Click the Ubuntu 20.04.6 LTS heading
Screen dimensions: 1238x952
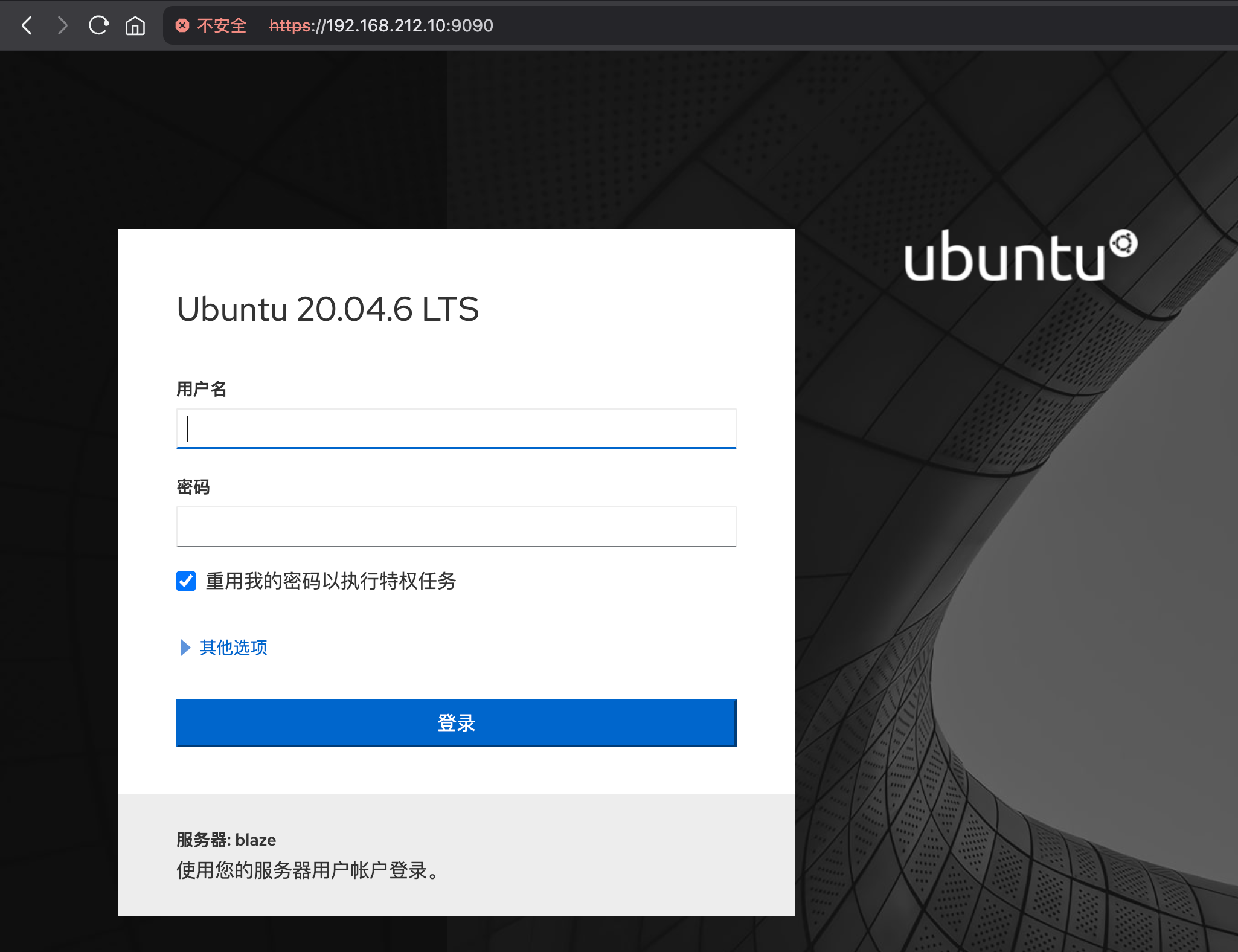(x=327, y=309)
